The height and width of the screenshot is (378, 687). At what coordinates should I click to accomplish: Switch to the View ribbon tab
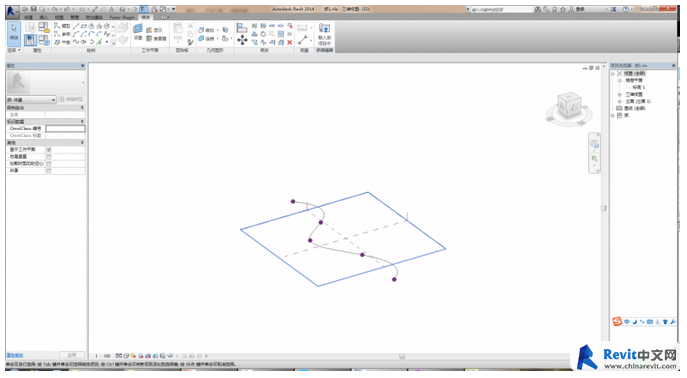[x=59, y=18]
